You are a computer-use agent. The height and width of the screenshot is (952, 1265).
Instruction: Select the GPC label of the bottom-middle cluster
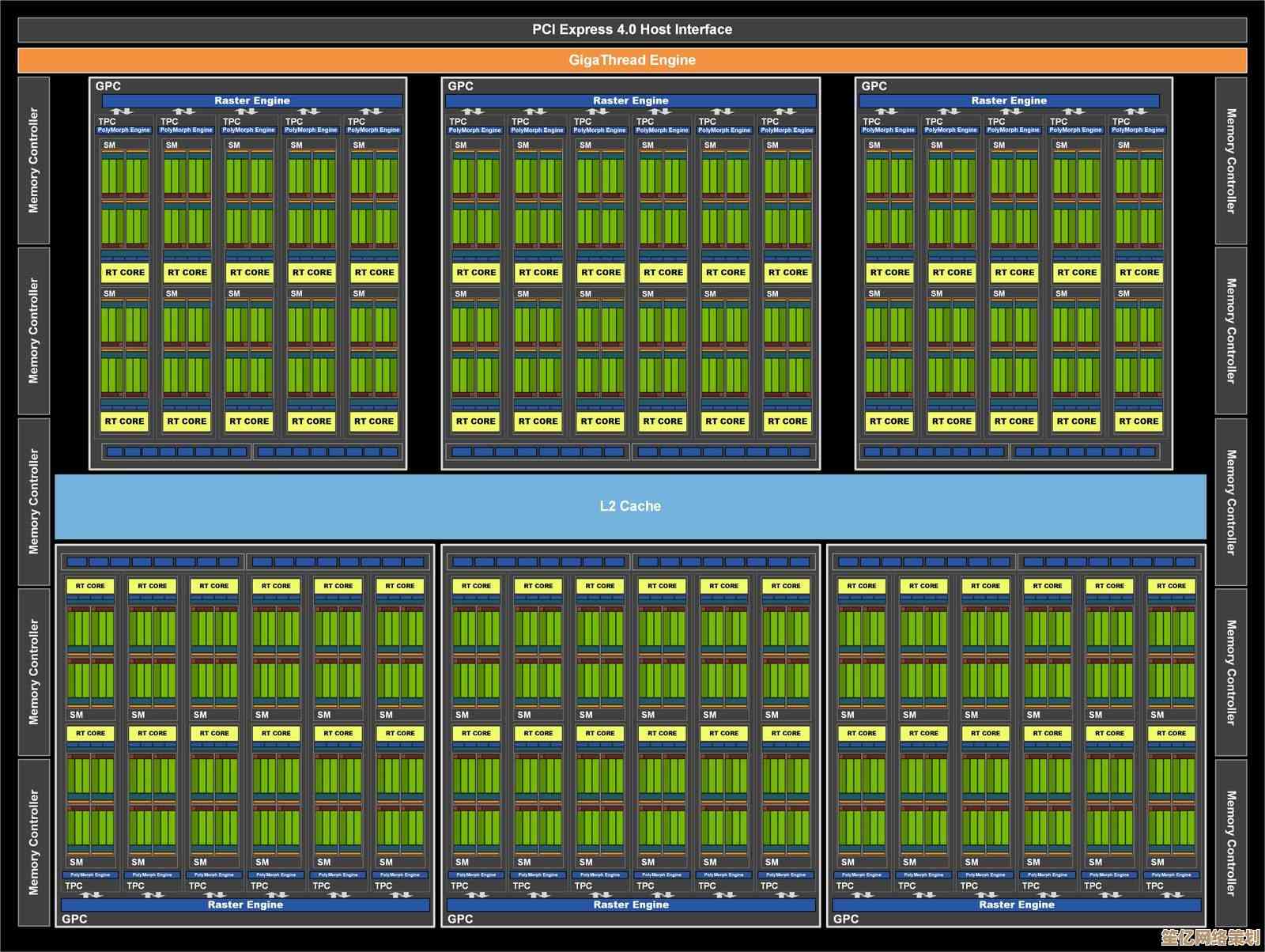coord(460,919)
